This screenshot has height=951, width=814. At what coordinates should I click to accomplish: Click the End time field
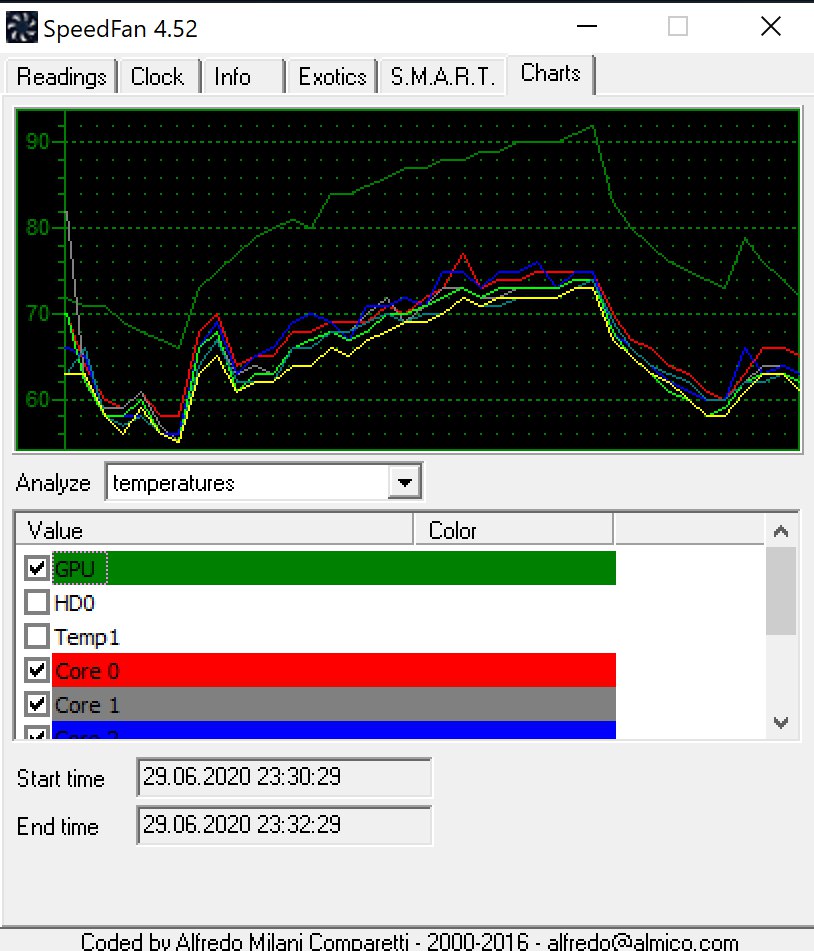284,825
